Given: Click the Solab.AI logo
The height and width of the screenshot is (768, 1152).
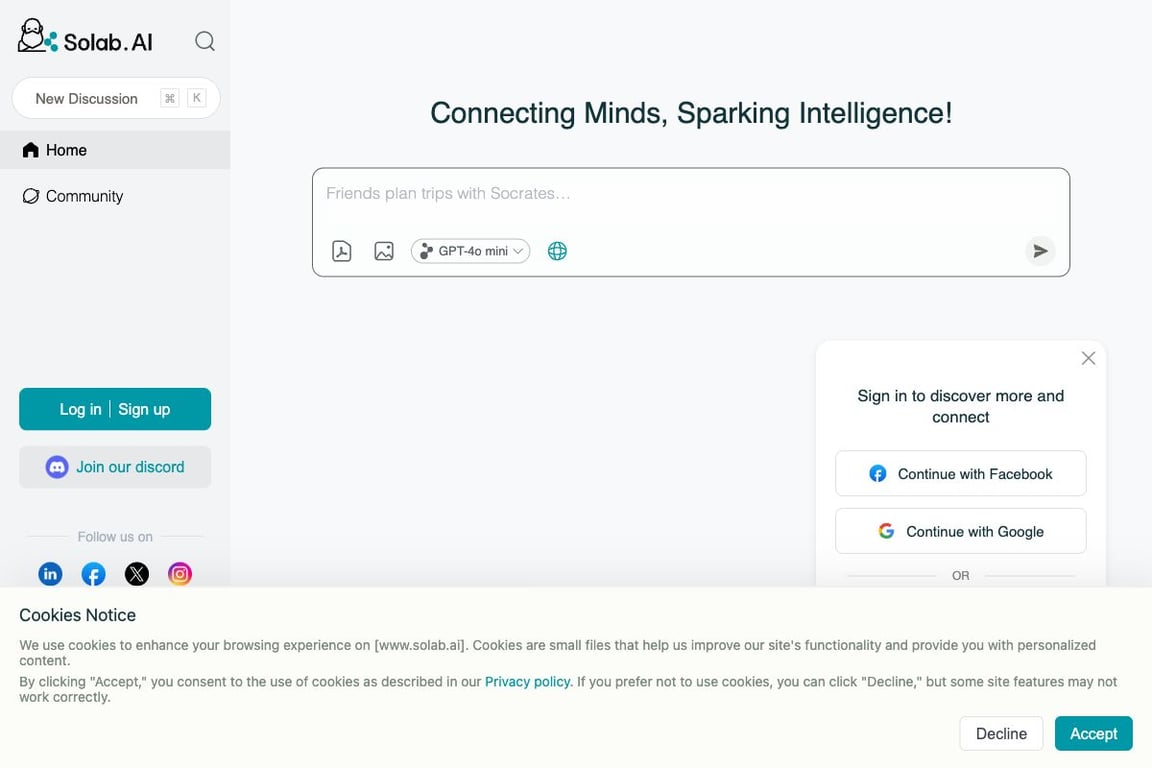Looking at the screenshot, I should tap(86, 39).
